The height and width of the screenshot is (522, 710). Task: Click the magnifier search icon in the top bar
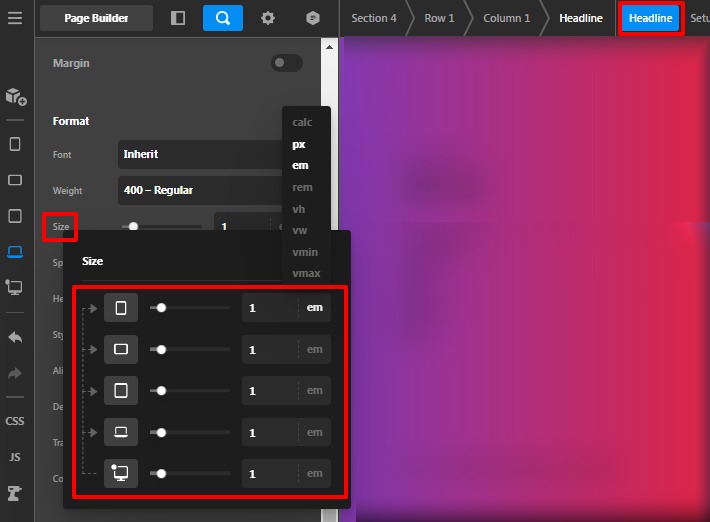(222, 18)
